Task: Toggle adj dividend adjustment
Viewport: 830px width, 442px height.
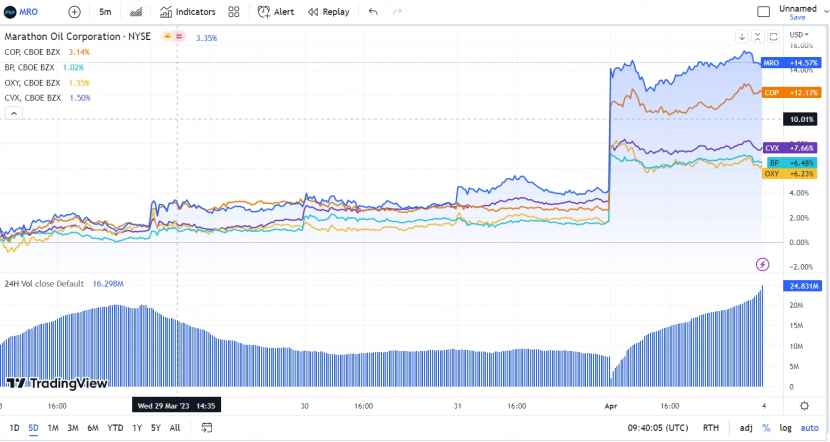Action: [x=746, y=428]
